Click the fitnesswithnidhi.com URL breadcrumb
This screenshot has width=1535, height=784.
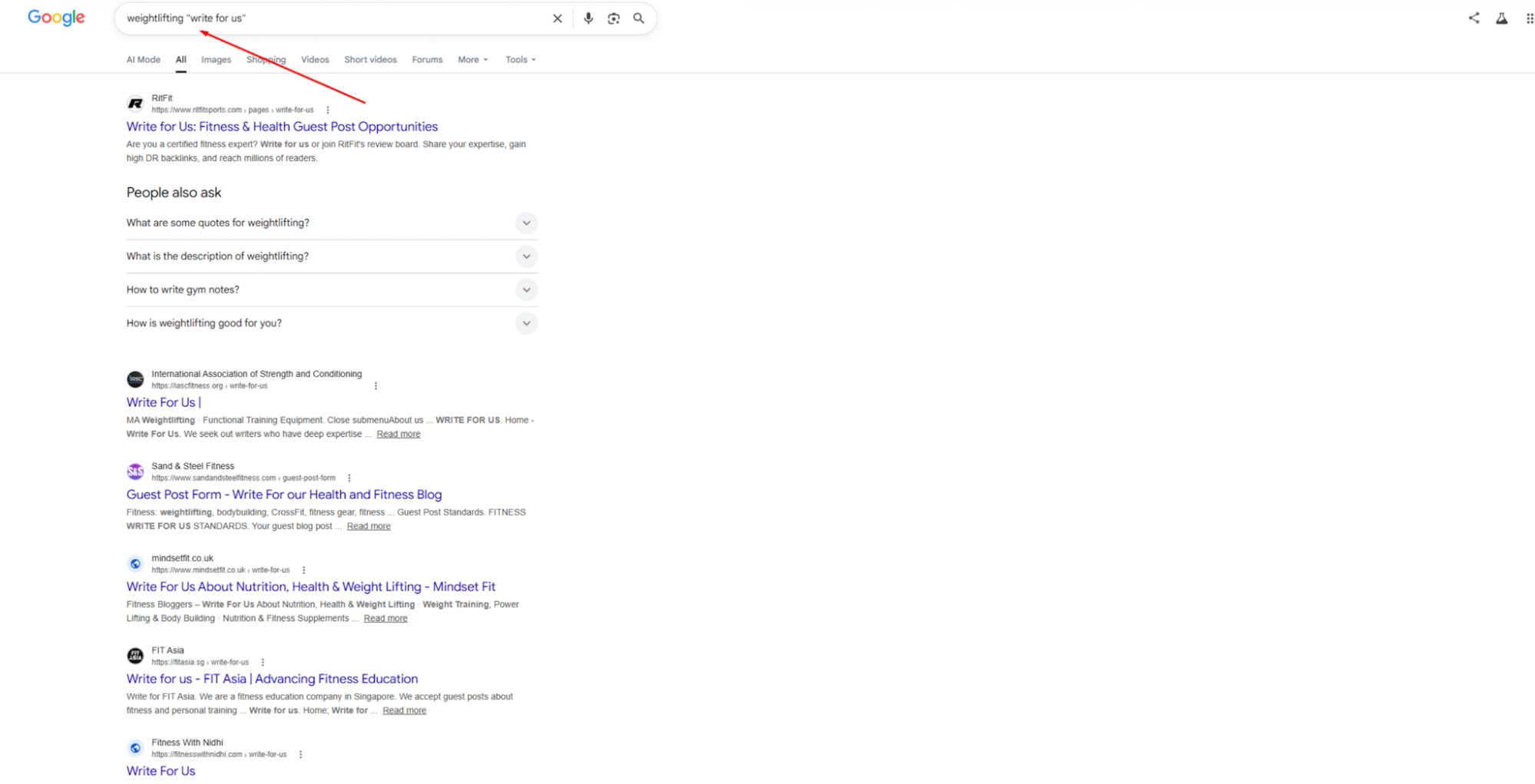219,754
